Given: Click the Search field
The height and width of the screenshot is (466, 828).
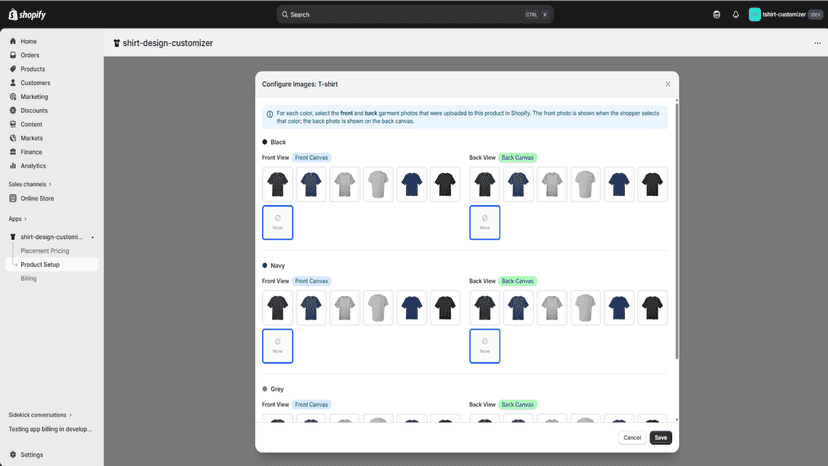Looking at the screenshot, I should (415, 15).
